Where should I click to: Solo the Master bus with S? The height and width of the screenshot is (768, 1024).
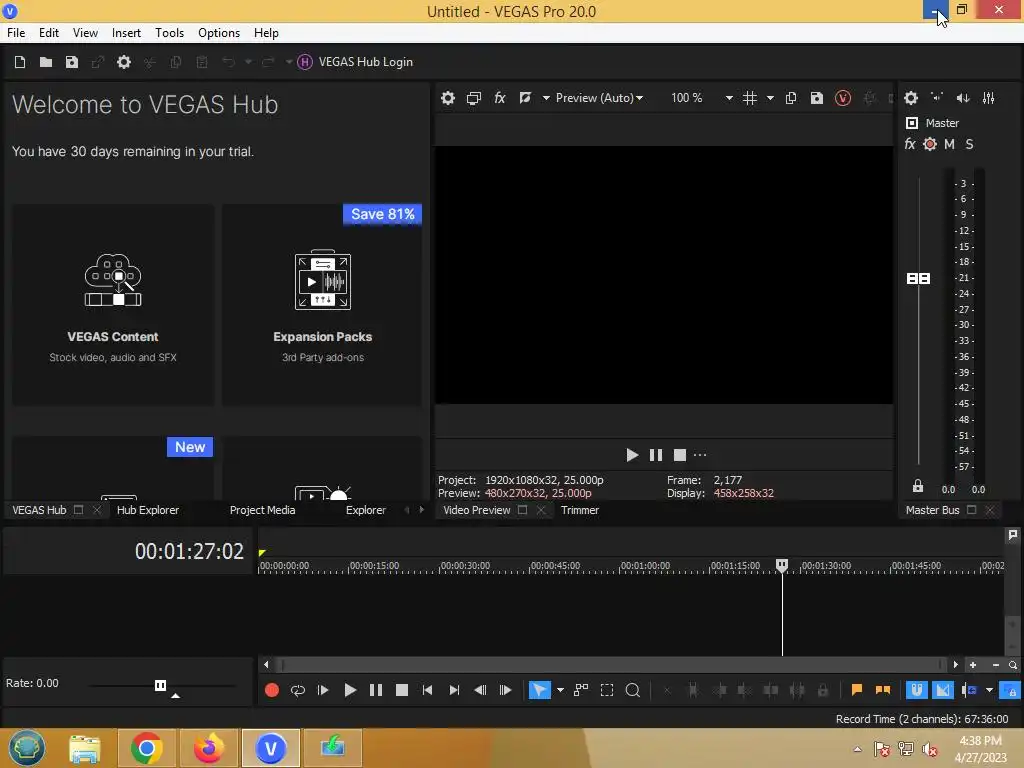[x=969, y=144]
